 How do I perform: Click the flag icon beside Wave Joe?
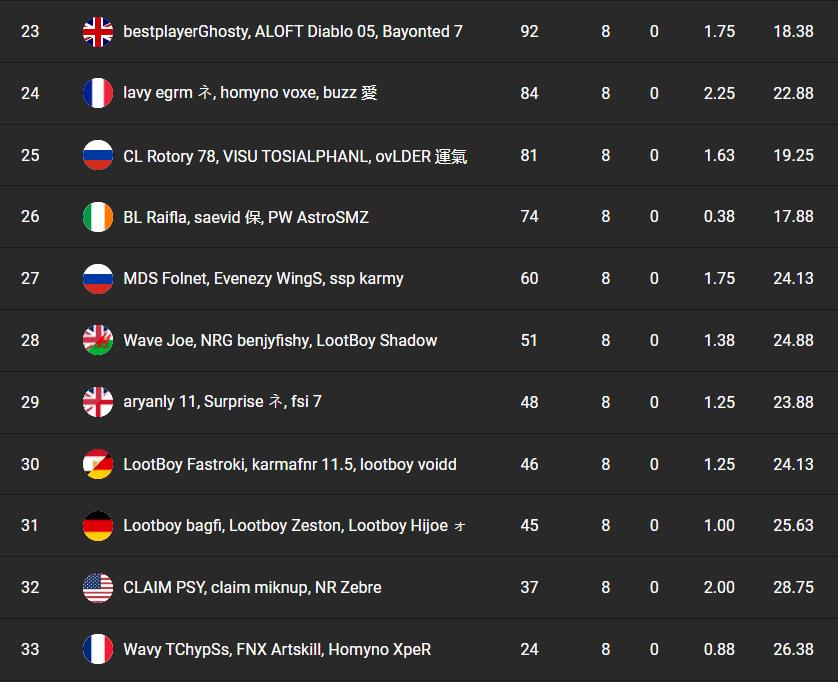click(x=98, y=341)
